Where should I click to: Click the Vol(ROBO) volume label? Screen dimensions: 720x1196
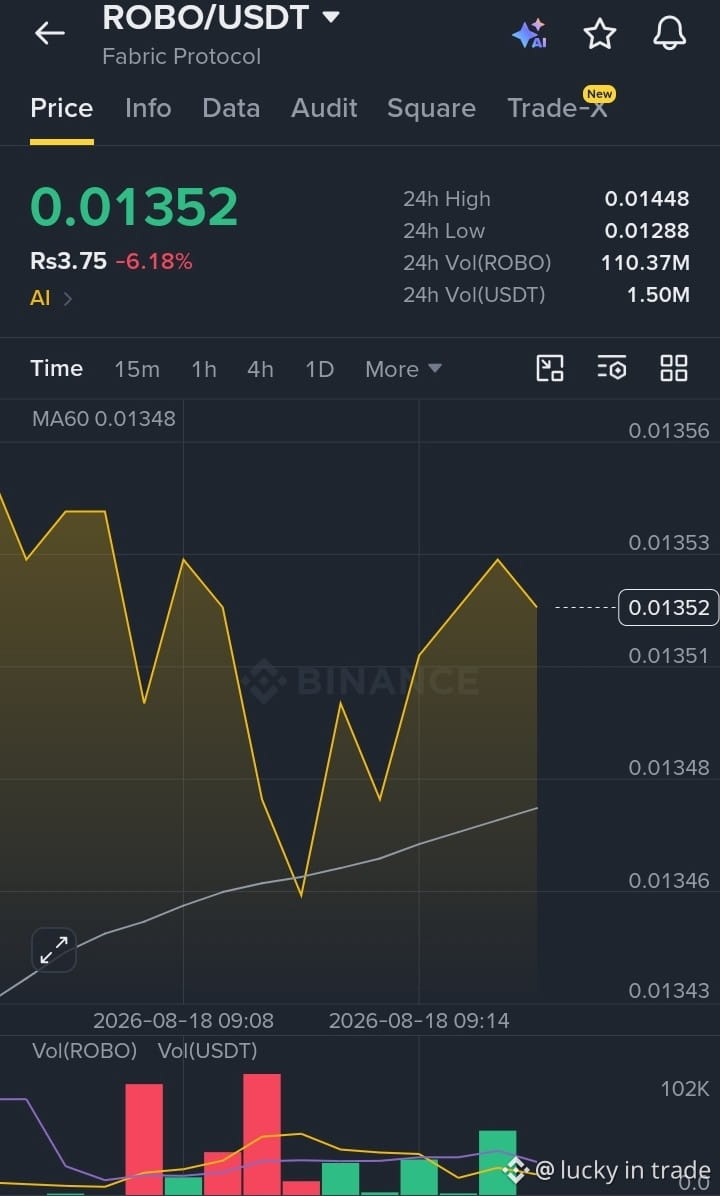(85, 1051)
